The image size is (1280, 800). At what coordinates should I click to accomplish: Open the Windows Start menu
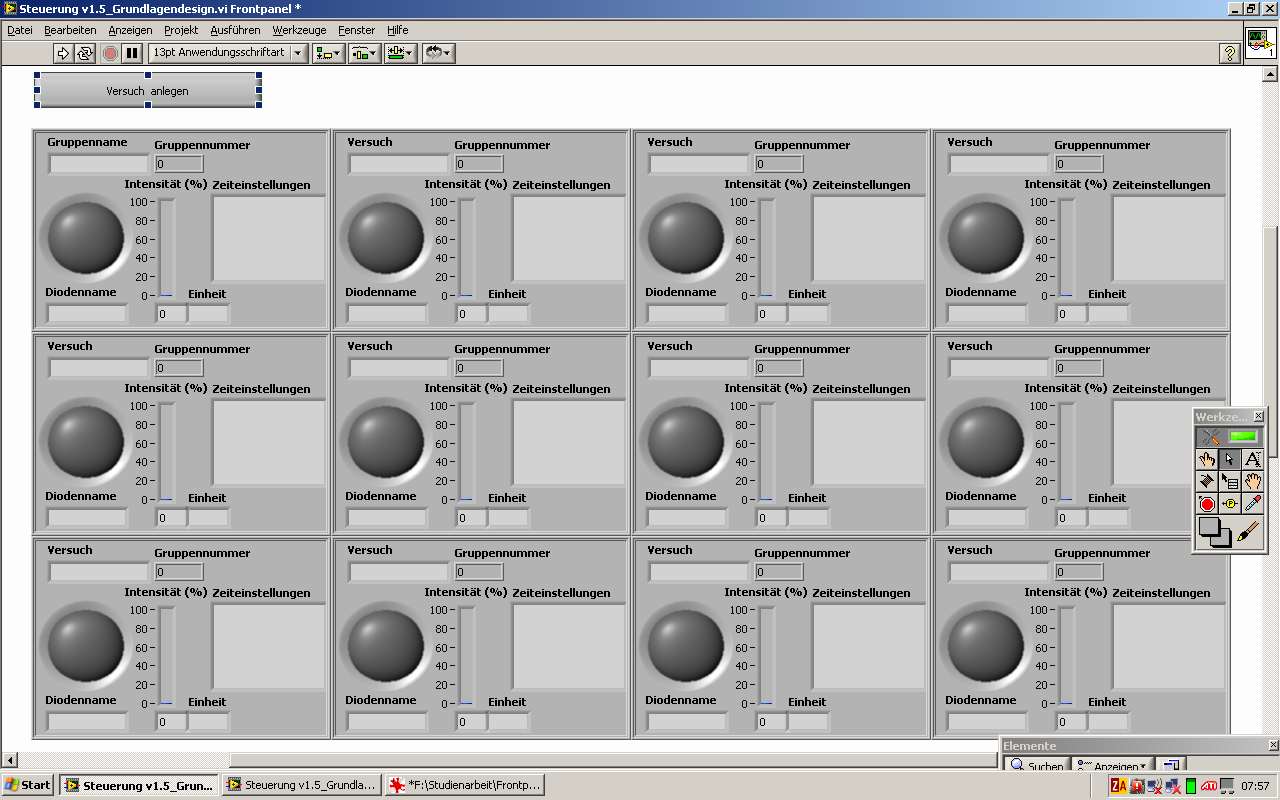(x=28, y=785)
